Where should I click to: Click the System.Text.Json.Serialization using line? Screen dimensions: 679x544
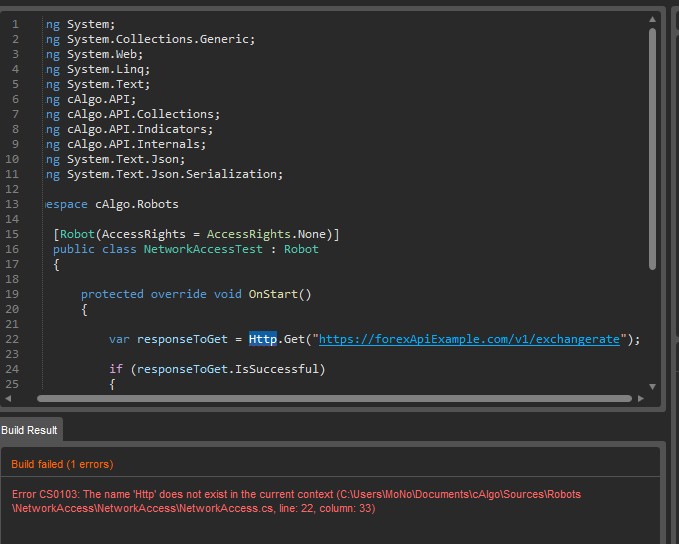(165, 174)
